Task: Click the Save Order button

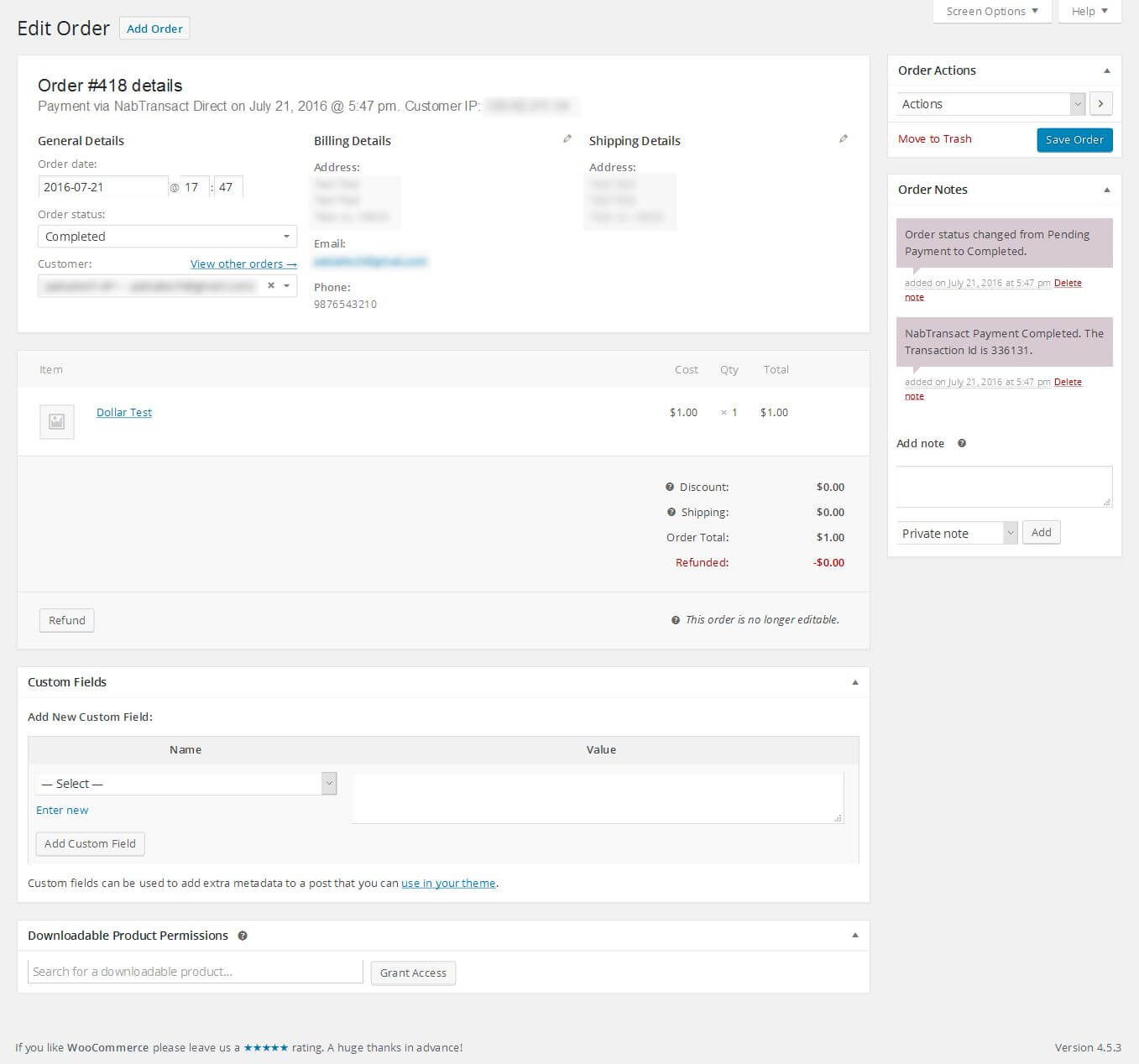Action: coord(1074,139)
